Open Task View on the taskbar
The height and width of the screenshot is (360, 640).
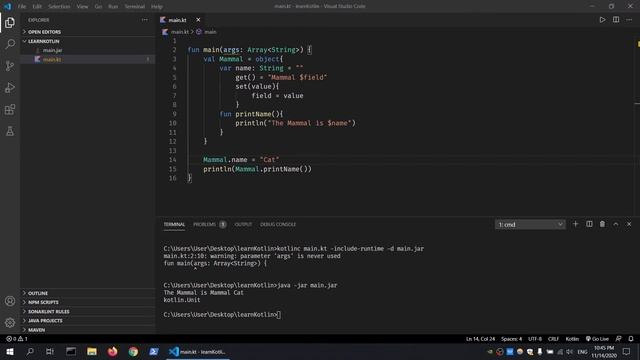point(50,351)
